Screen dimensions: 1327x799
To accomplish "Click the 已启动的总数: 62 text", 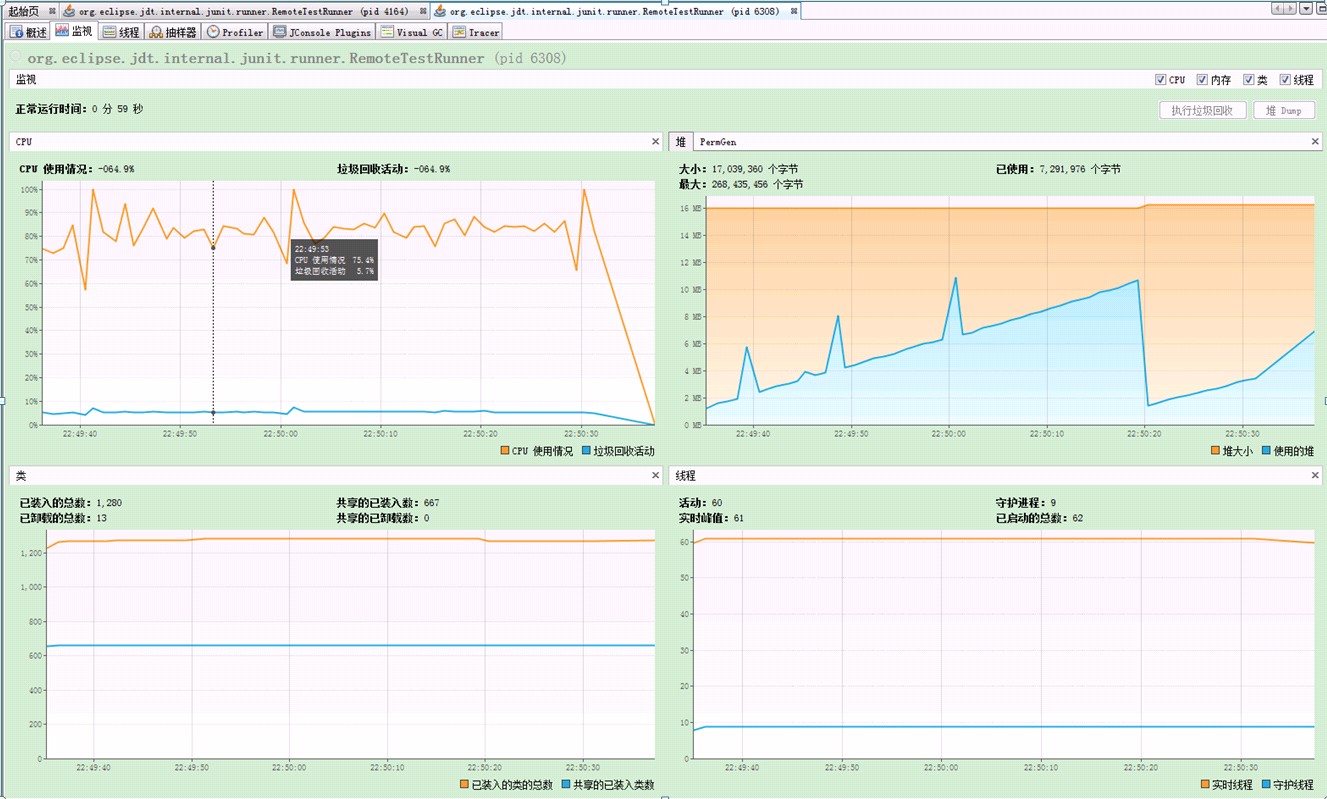I will pos(1039,518).
